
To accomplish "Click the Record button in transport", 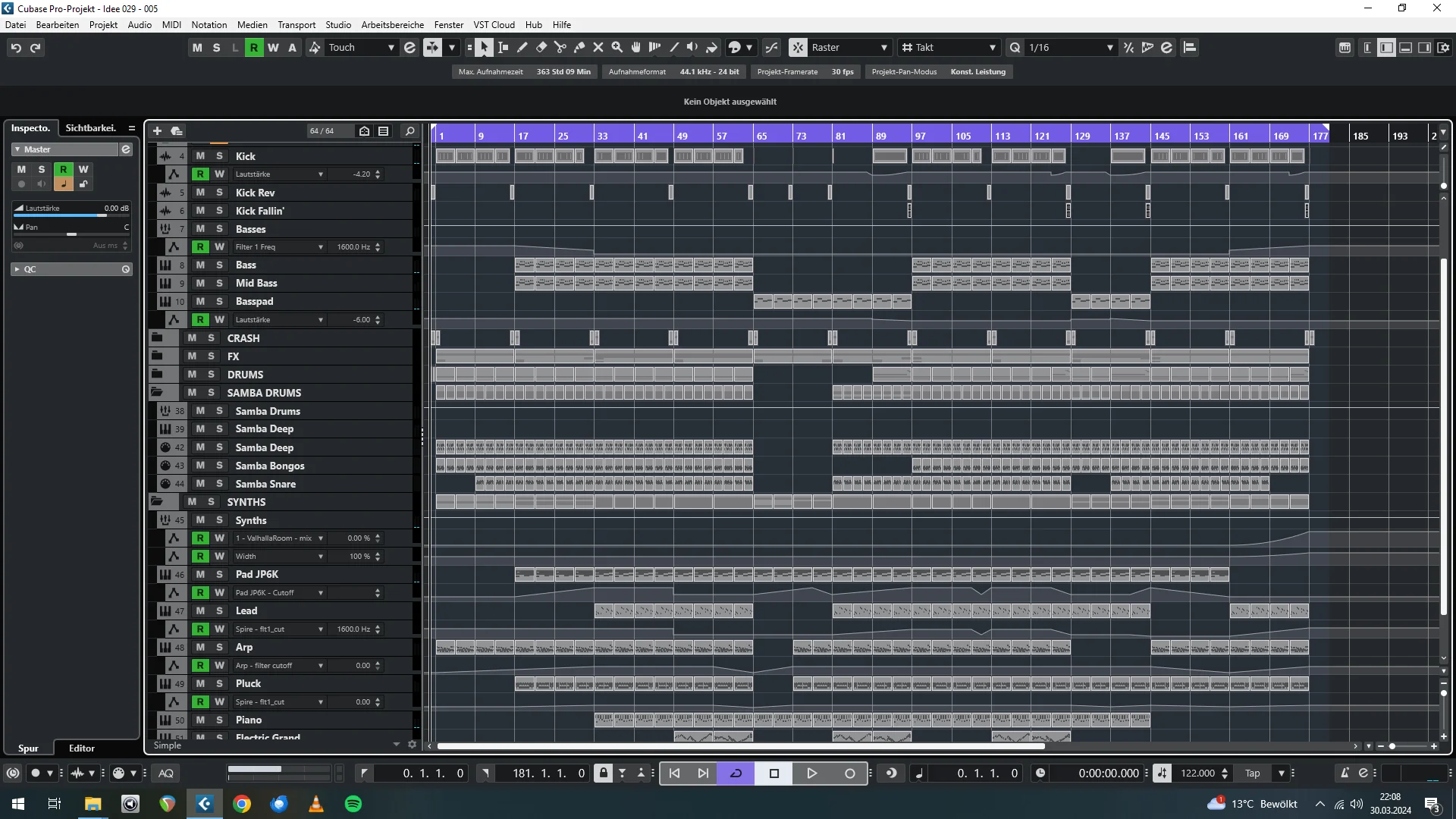I will pos(849,773).
